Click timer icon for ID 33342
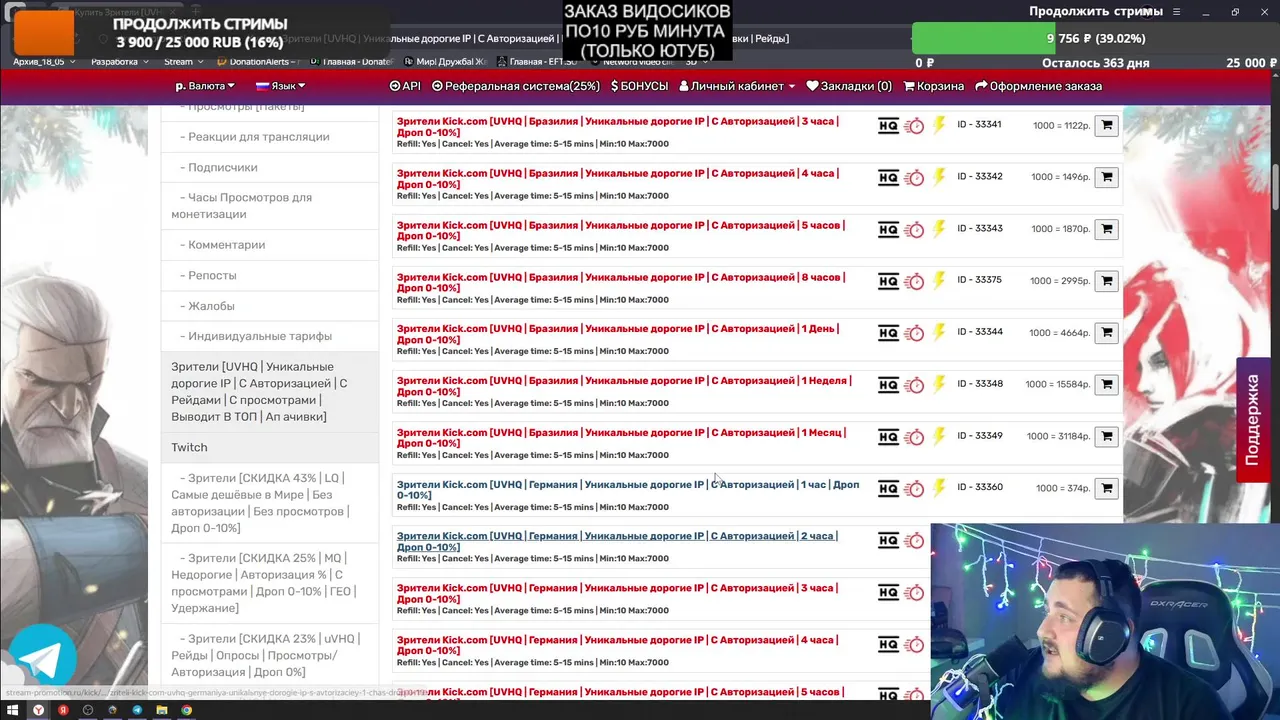Screen dimensions: 1280x720 click(x=914, y=178)
